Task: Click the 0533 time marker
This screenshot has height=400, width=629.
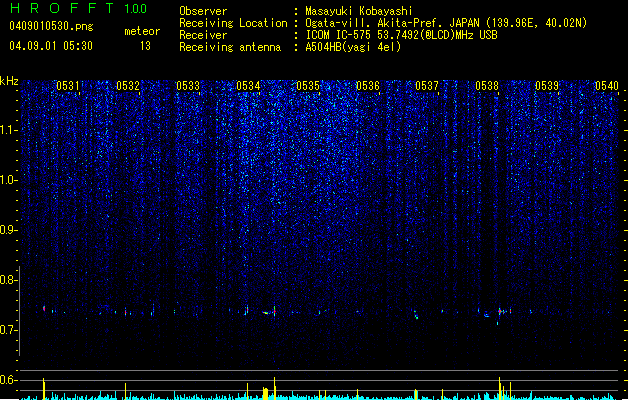Action: click(188, 86)
